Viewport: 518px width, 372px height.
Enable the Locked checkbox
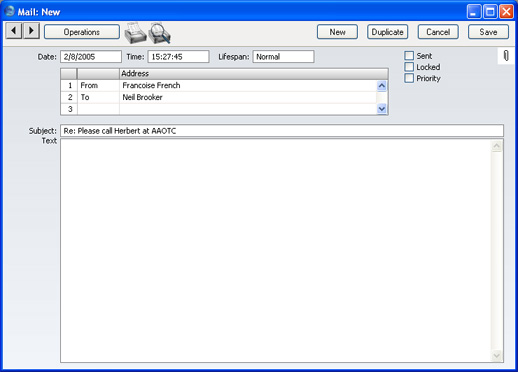(x=409, y=67)
